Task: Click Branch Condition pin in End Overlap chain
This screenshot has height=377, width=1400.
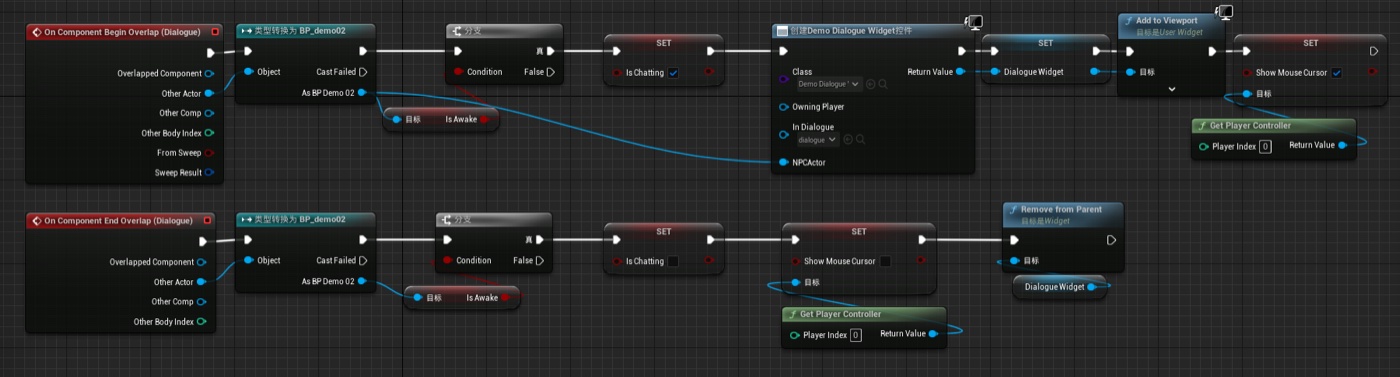Action: coord(447,260)
